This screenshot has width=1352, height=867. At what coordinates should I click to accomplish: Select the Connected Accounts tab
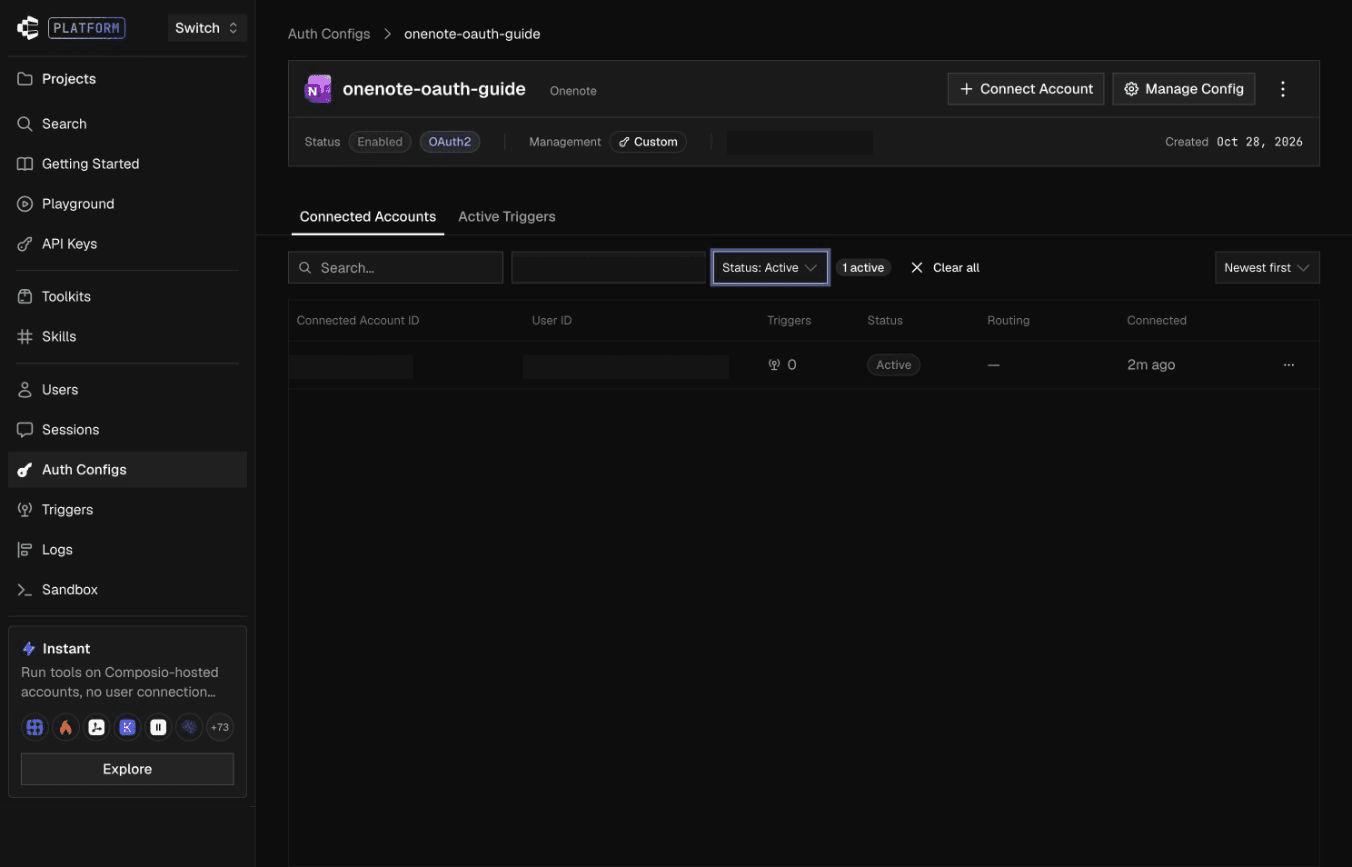[368, 216]
